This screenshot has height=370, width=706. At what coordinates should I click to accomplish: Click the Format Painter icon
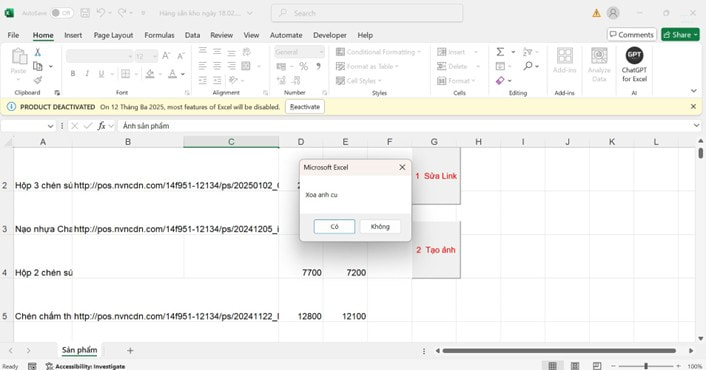pyautogui.click(x=38, y=80)
